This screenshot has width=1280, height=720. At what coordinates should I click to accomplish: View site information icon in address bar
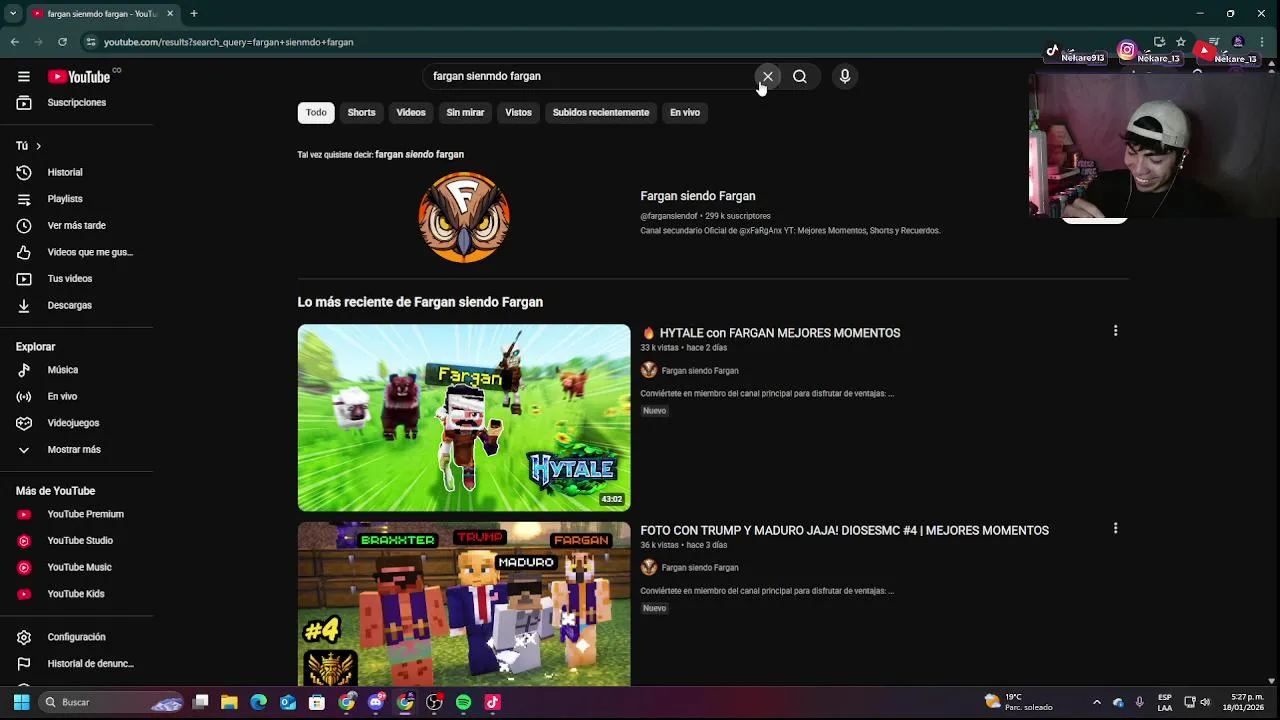coord(91,42)
